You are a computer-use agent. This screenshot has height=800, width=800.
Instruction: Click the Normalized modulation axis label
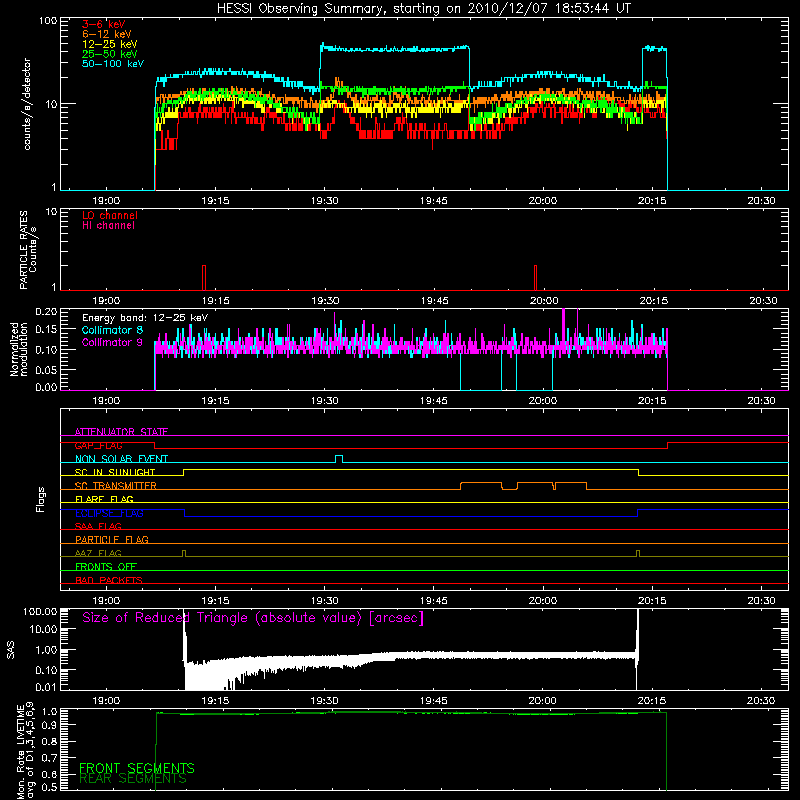click(18, 349)
